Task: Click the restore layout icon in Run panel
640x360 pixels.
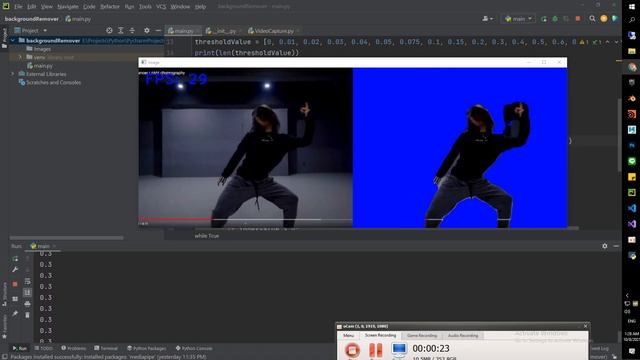Action: point(15,299)
